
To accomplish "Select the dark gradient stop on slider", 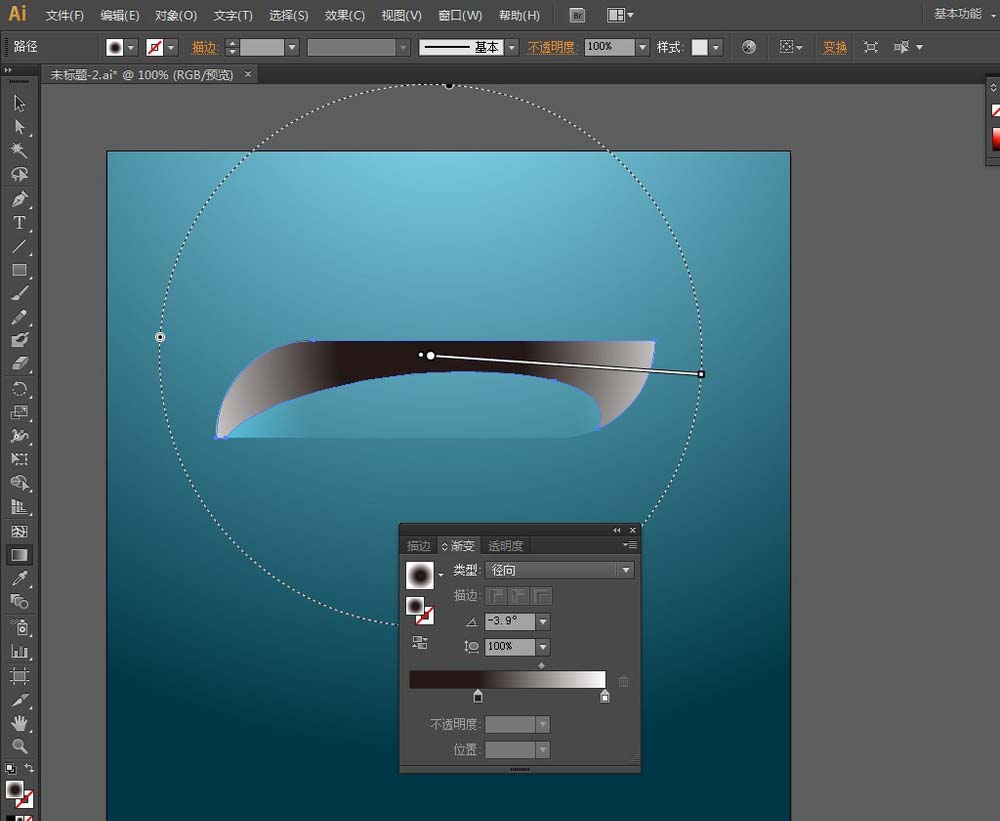I will pyautogui.click(x=478, y=696).
